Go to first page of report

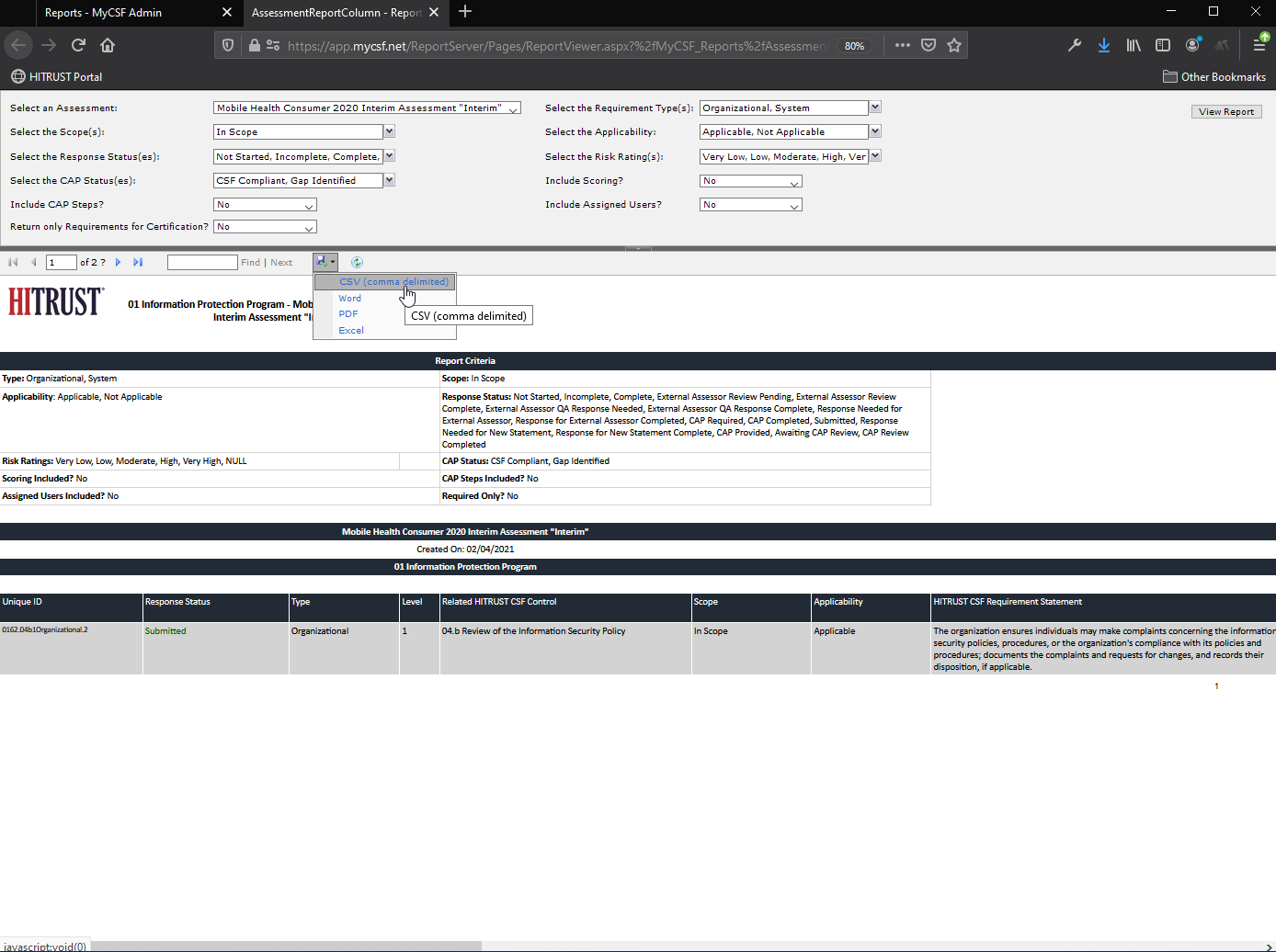13,263
